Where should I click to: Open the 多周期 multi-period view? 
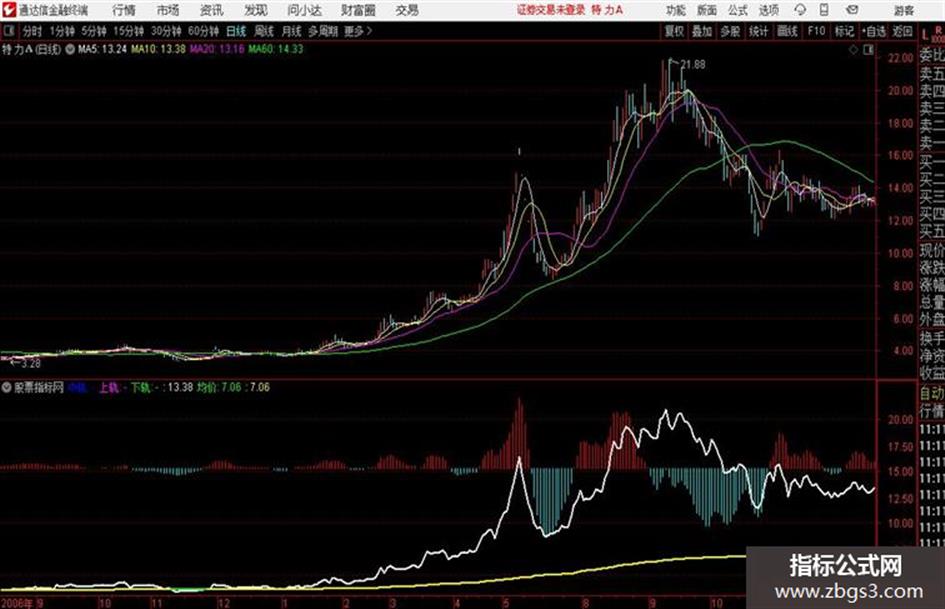323,31
